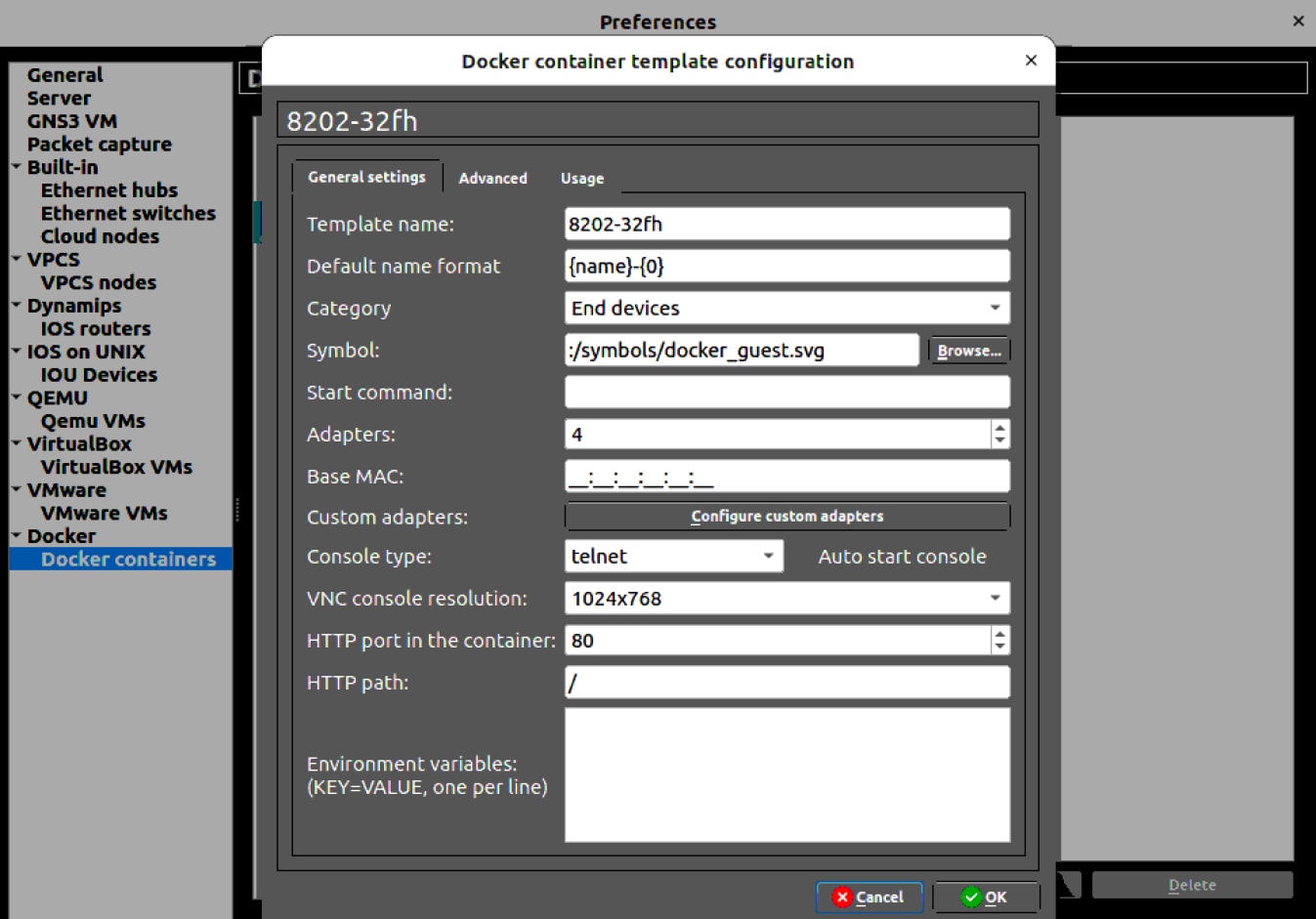
Task: Collapse the Docker tree group
Action: pos(17,536)
